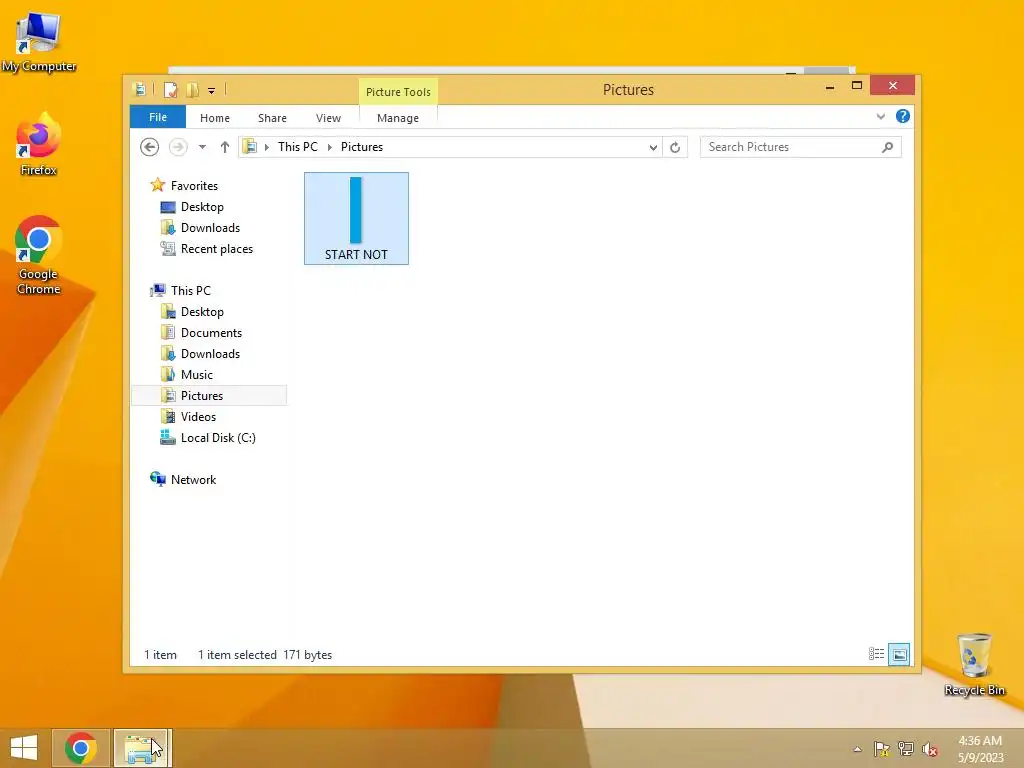
Task: Open Google Chrome from the taskbar
Action: [x=80, y=748]
